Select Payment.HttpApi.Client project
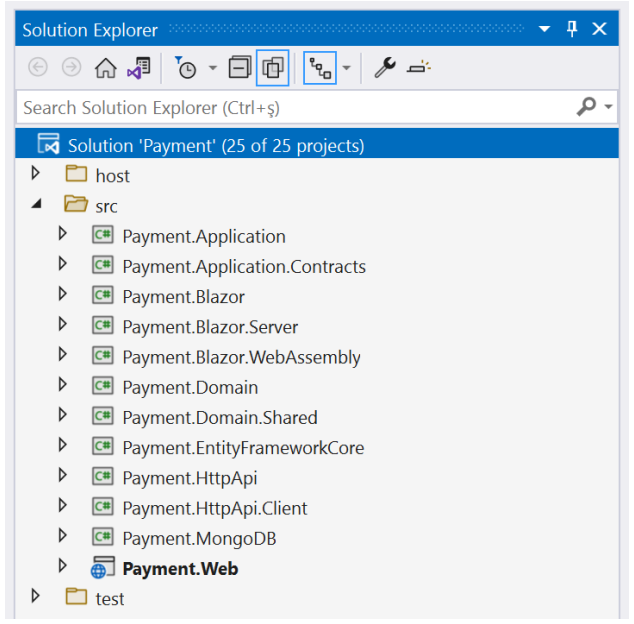 click(x=215, y=508)
